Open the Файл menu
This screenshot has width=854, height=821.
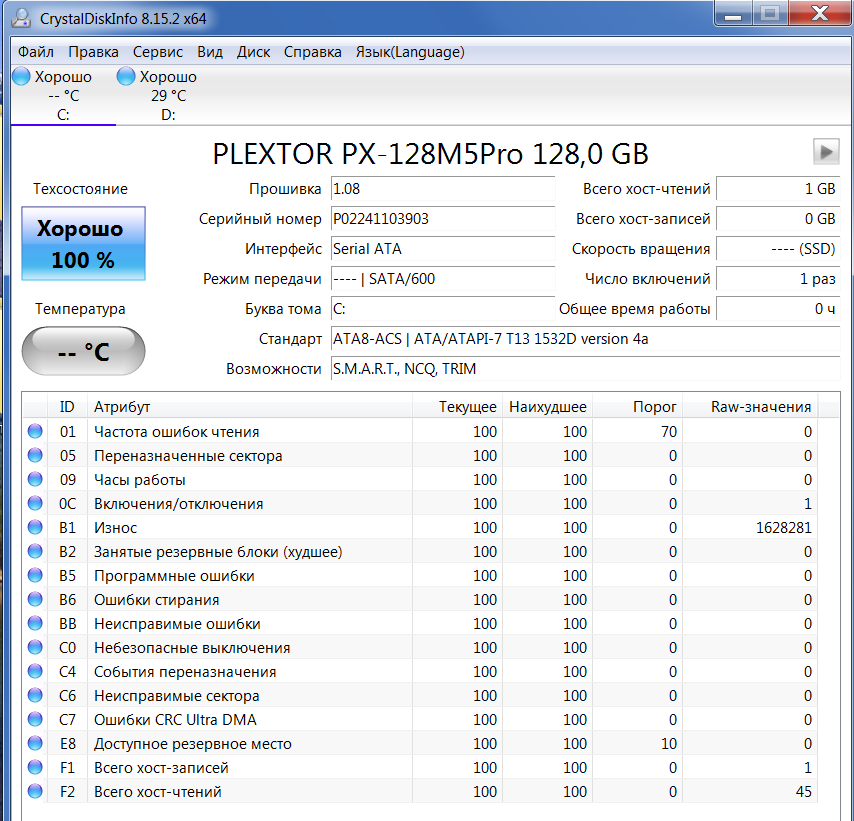pos(36,52)
